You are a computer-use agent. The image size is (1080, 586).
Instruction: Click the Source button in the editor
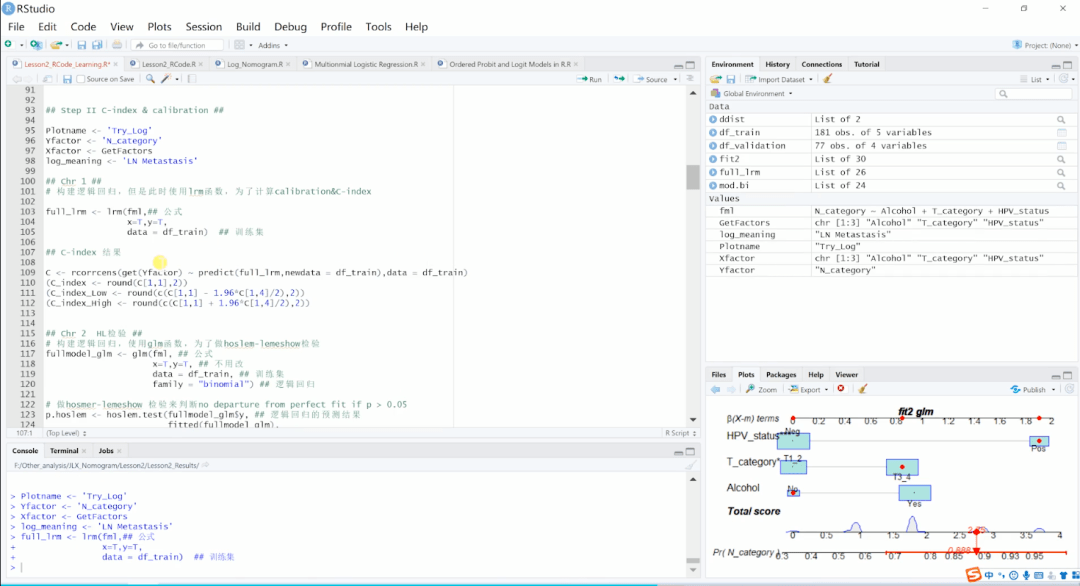[x=651, y=79]
